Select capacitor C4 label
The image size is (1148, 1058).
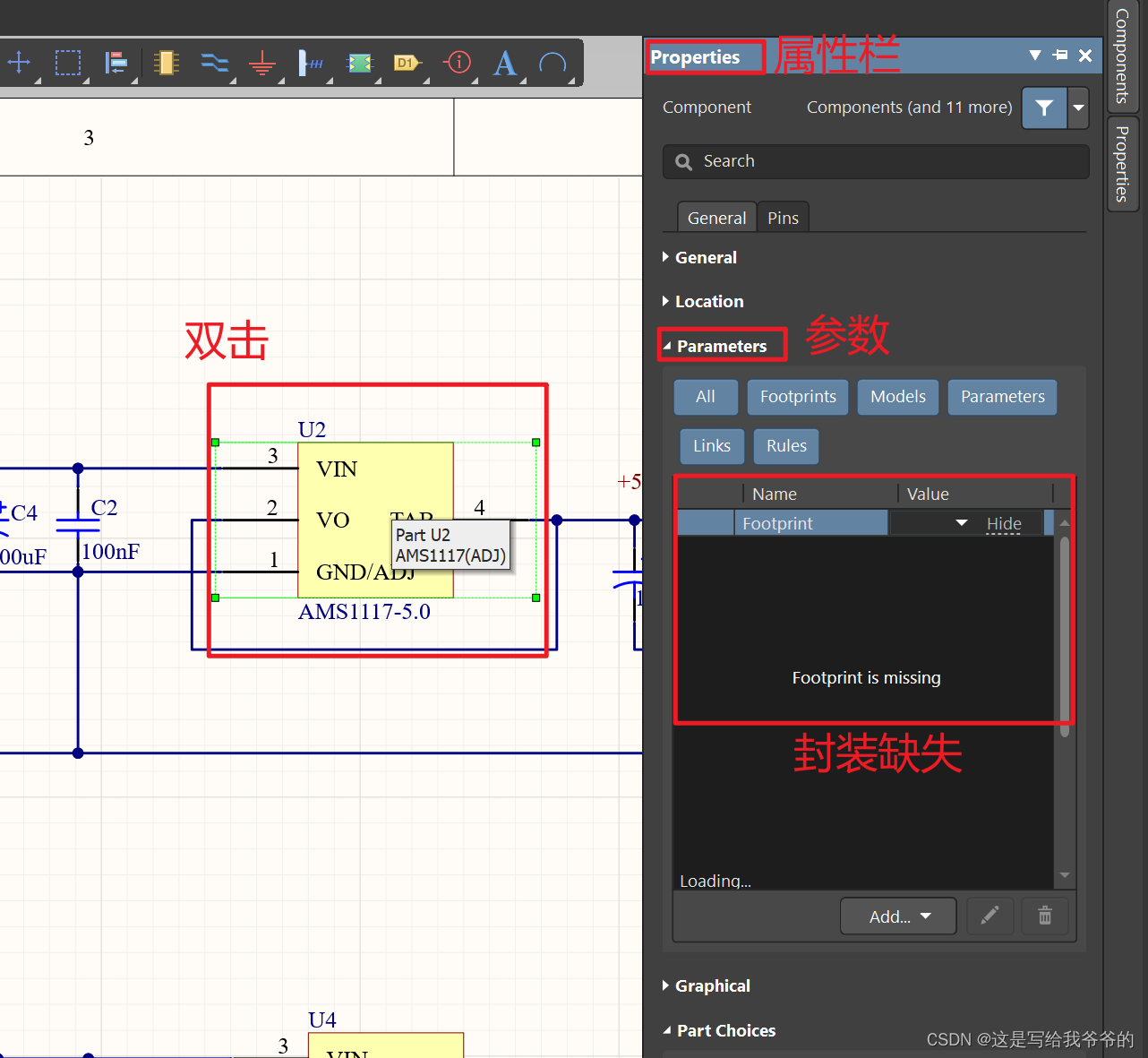pos(24,513)
